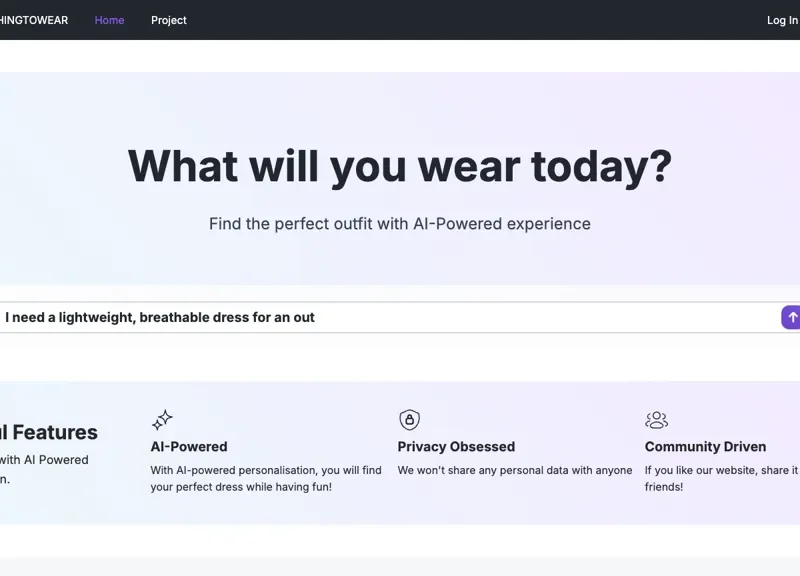Viewport: 800px width, 576px height.
Task: Switch to the Project page
Action: coord(169,20)
